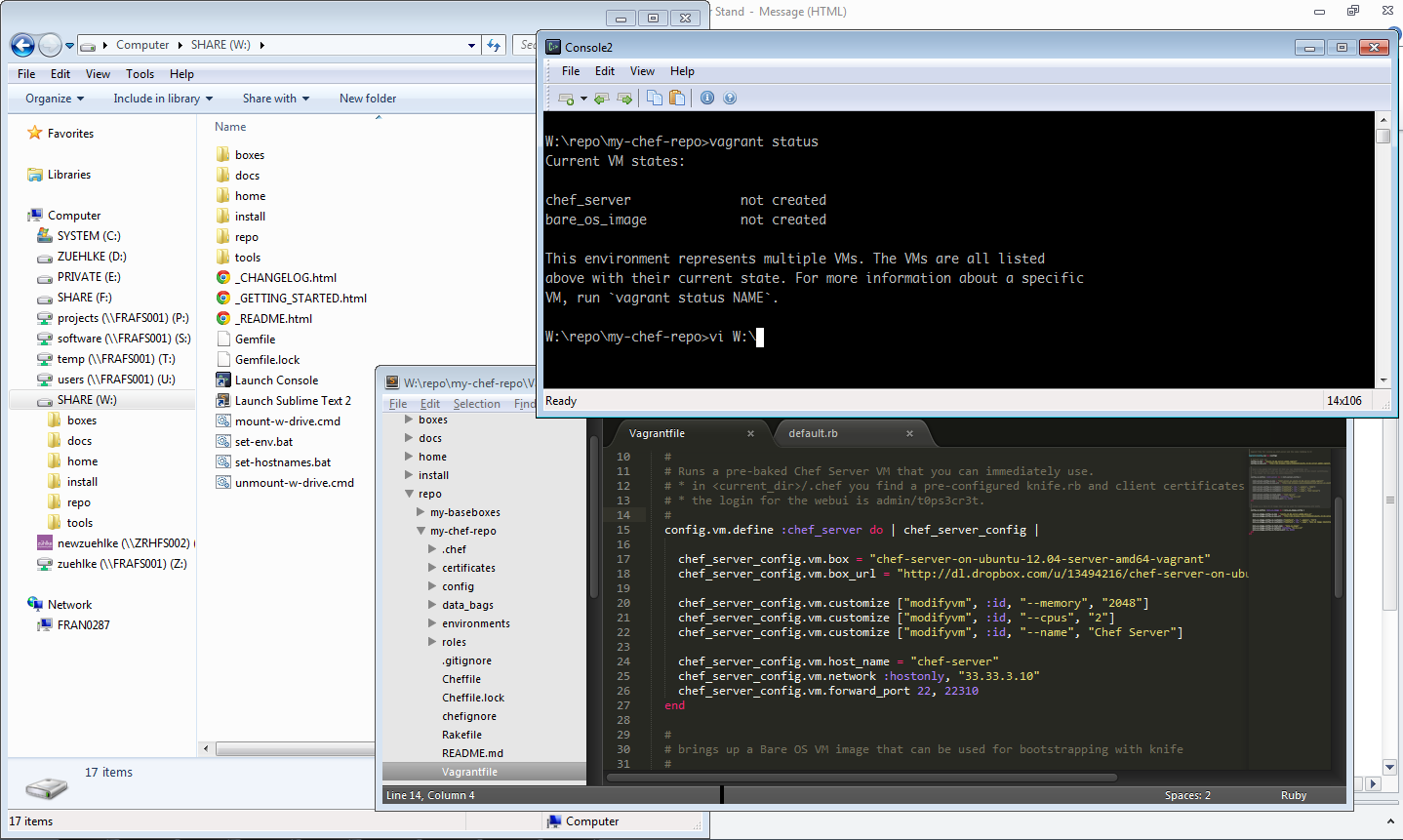This screenshot has height=840, width=1403.
Task: Refresh the Explorer address bar location
Action: point(494,45)
